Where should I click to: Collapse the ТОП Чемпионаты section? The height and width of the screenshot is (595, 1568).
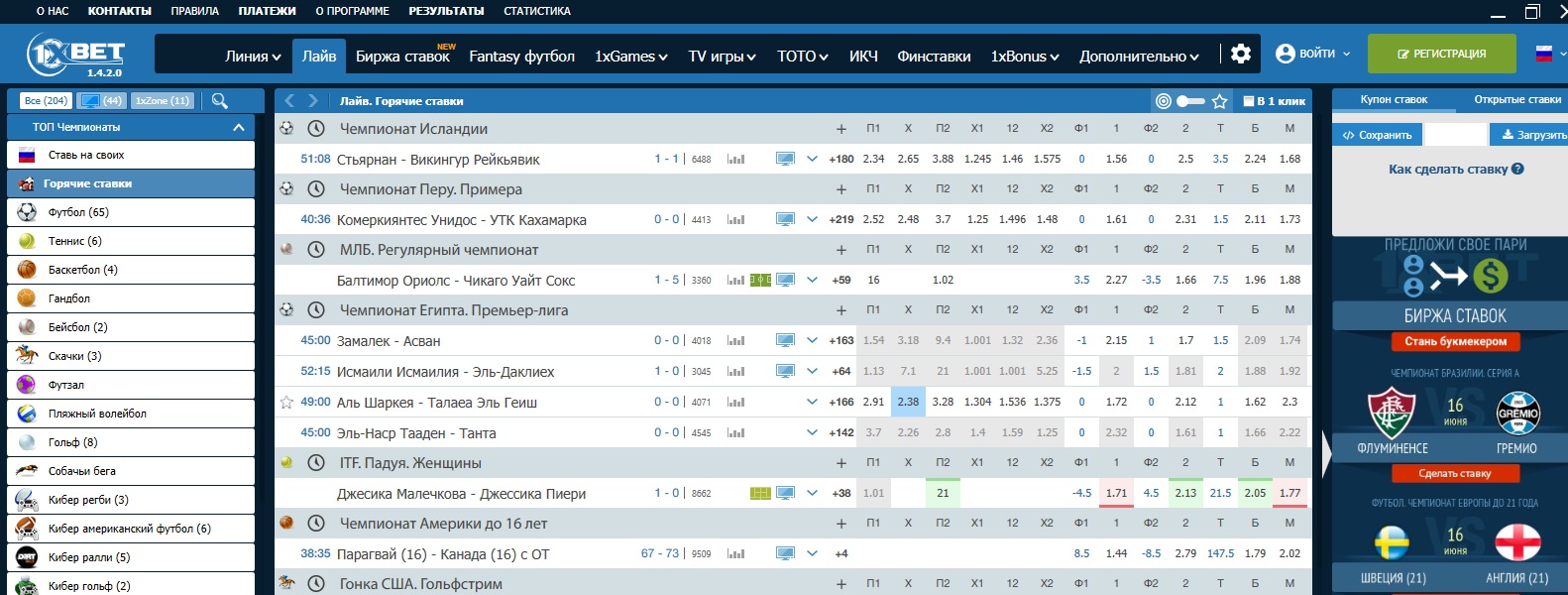238,127
